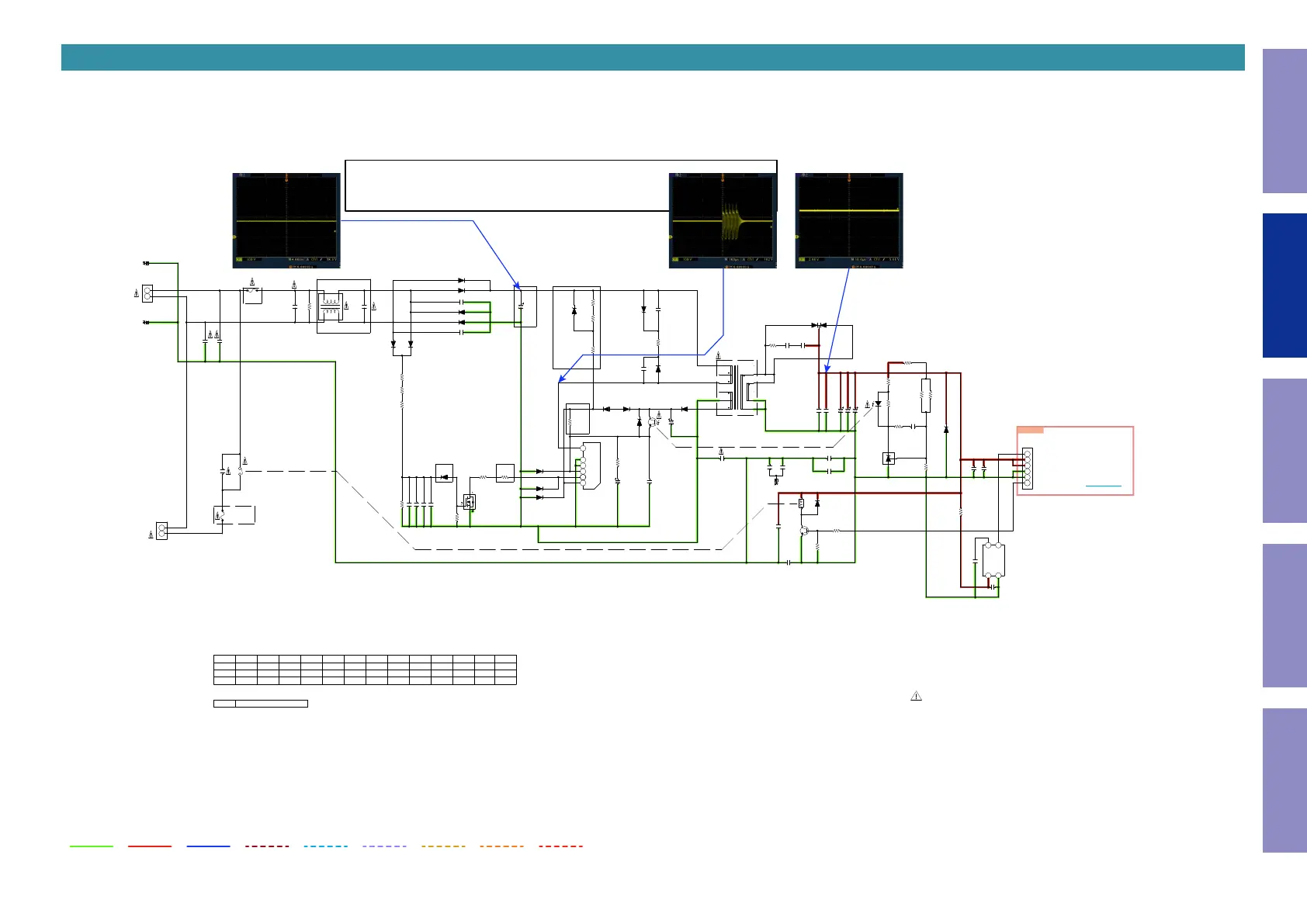Click the boxed MOSFET transistor symbol
The height and width of the screenshot is (924, 1307).
tap(469, 502)
